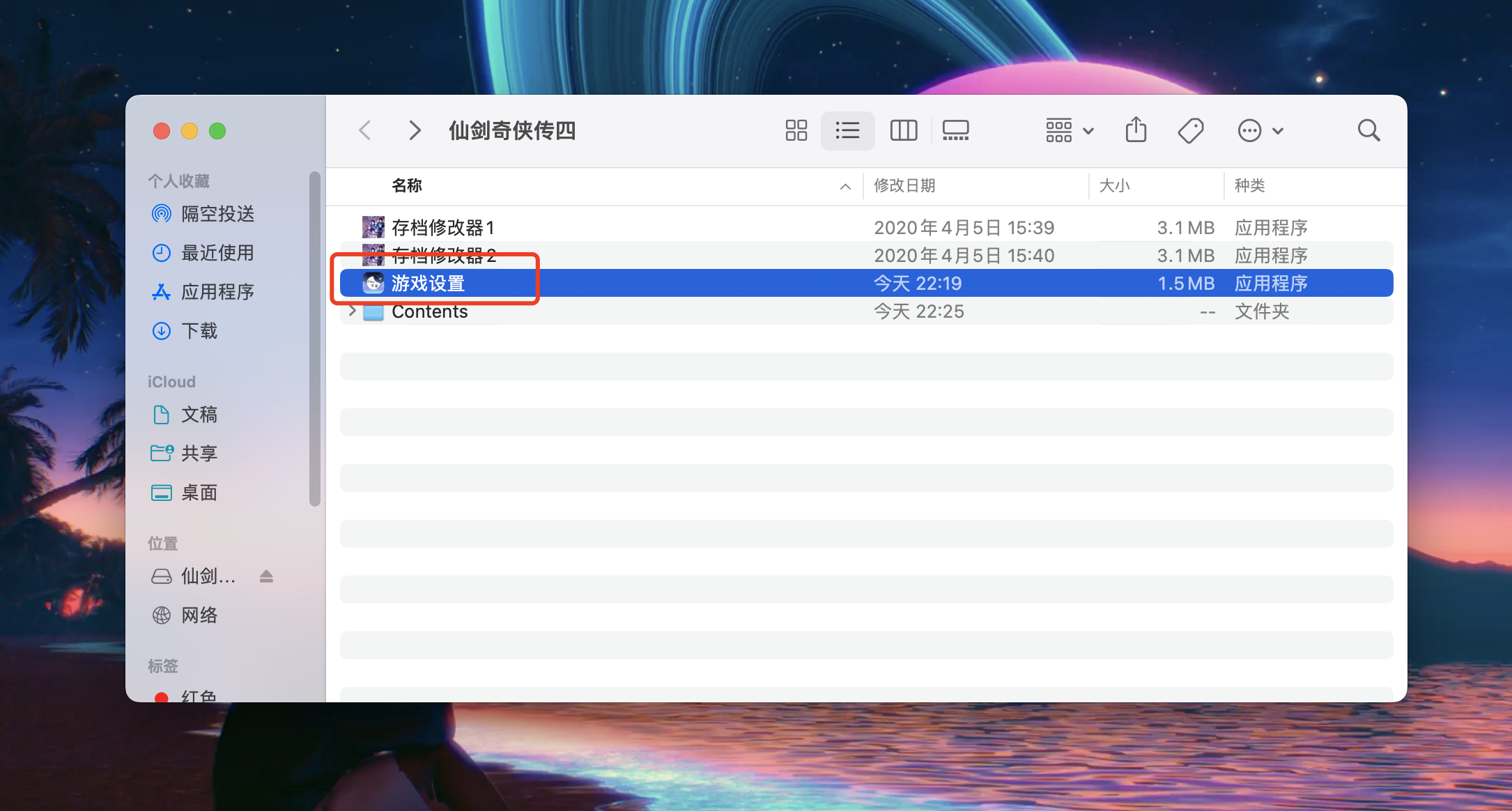Switch to list view
The height and width of the screenshot is (811, 1512).
[x=847, y=130]
